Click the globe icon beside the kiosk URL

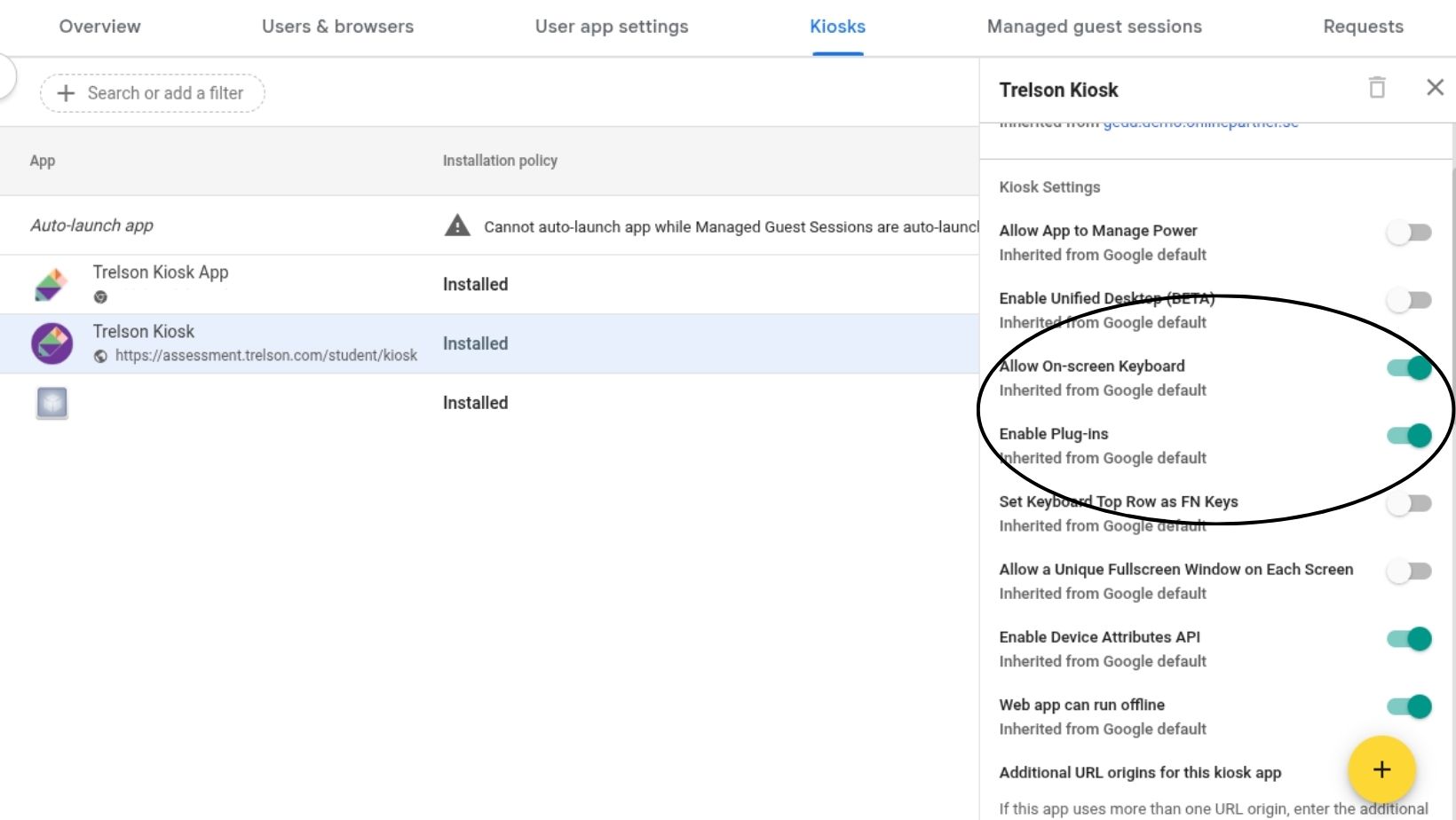[x=100, y=356]
